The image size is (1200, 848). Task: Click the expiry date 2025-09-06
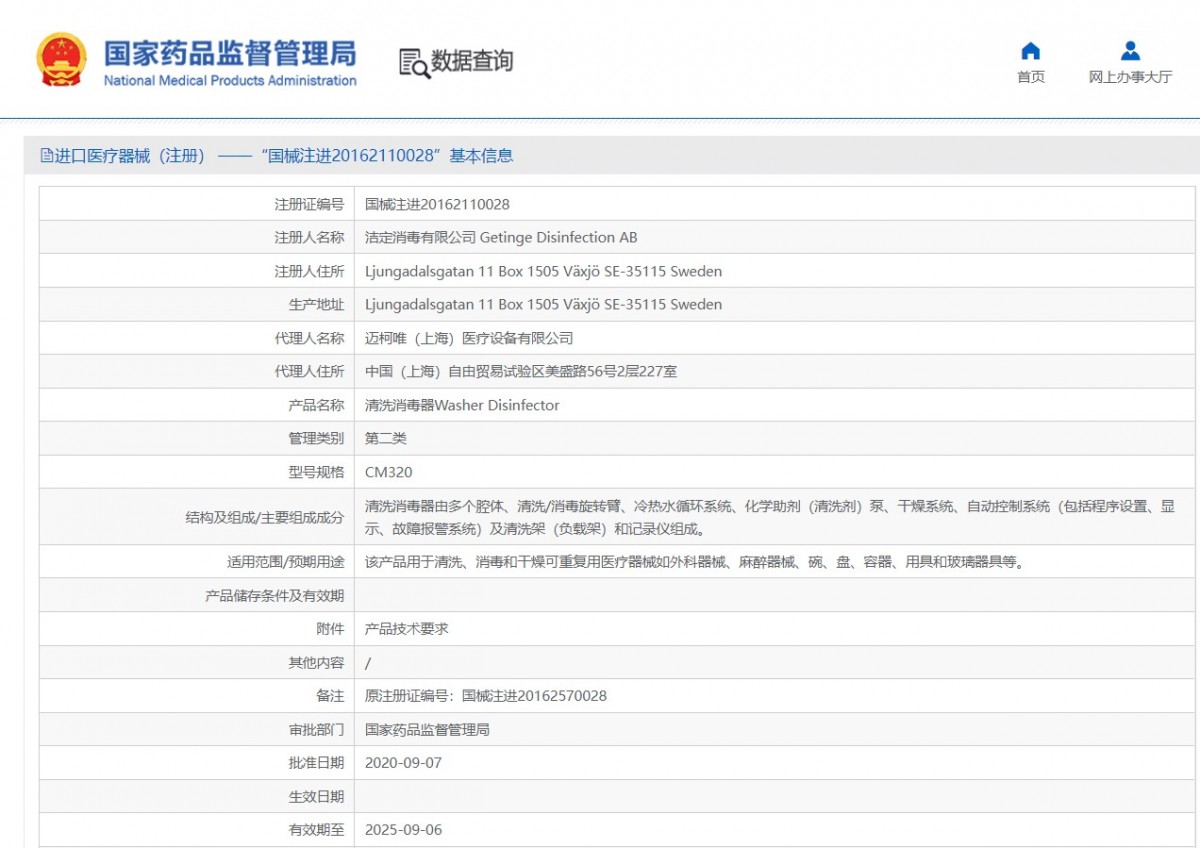403,830
